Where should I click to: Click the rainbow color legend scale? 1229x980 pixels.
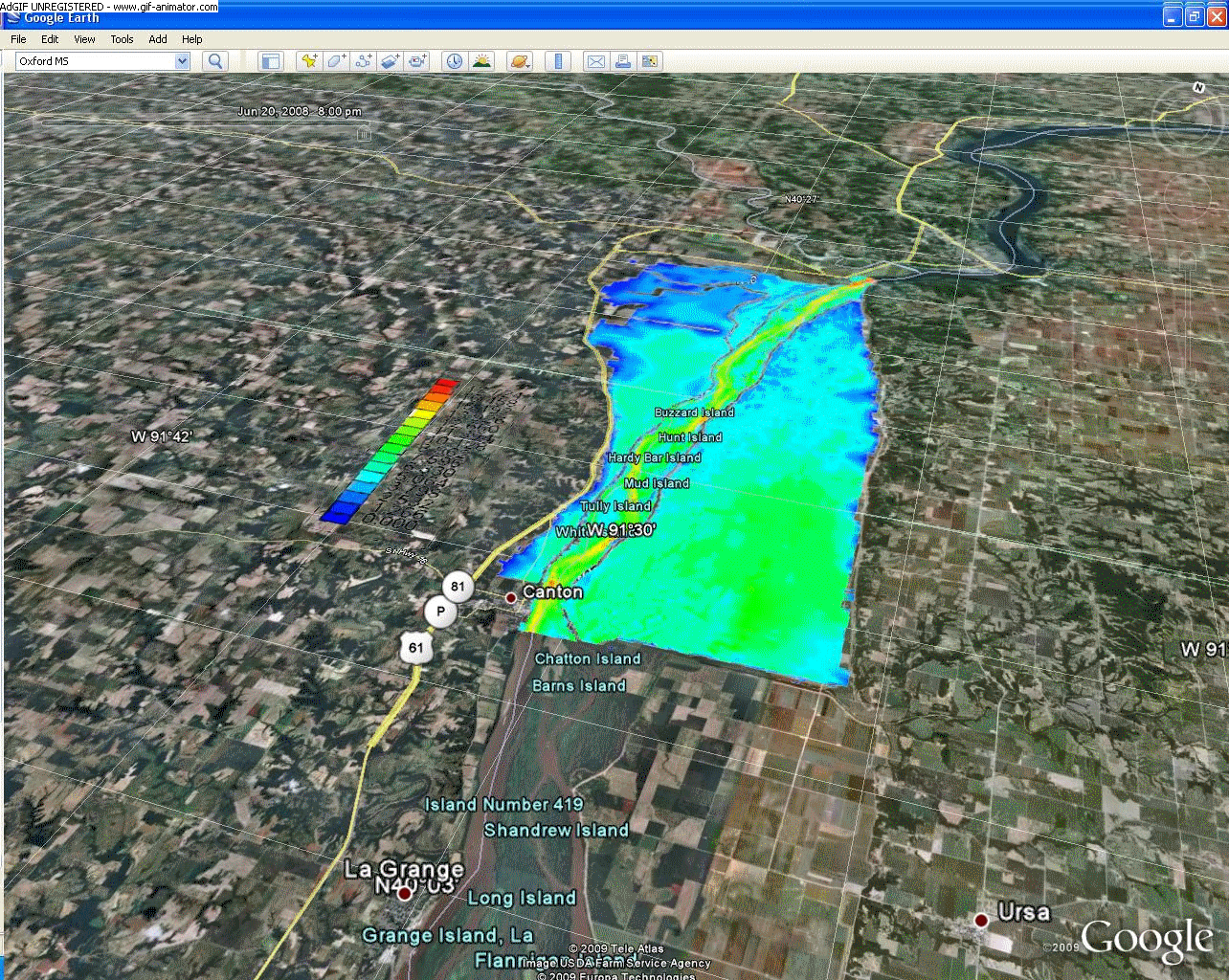390,450
